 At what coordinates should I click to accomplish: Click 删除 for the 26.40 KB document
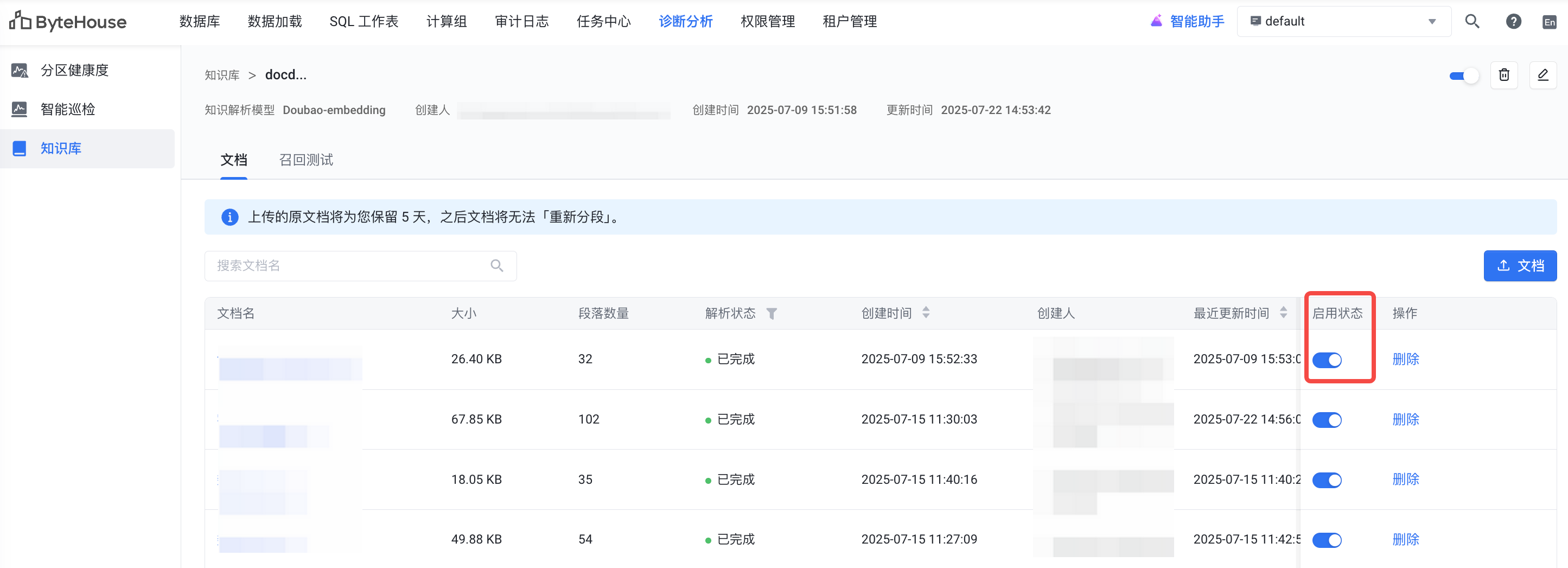pos(1405,359)
